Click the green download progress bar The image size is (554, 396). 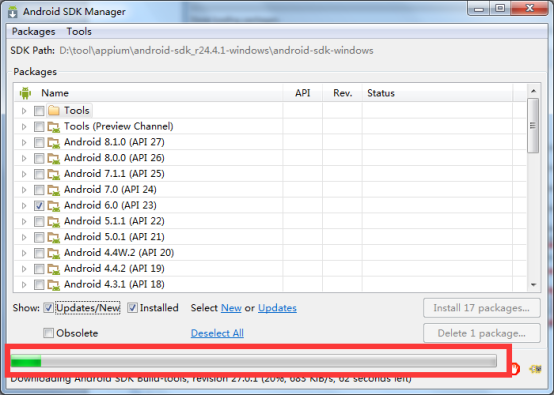[253, 361]
